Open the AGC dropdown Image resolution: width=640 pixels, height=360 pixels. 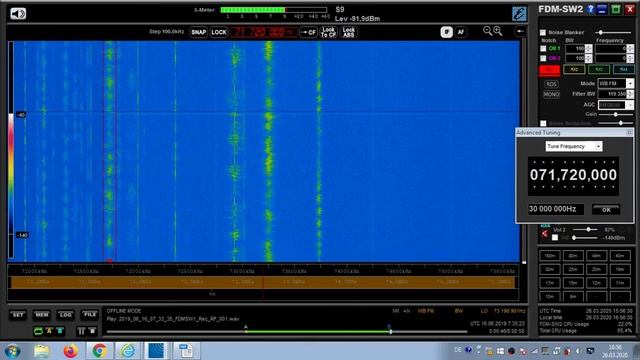[x=616, y=105]
